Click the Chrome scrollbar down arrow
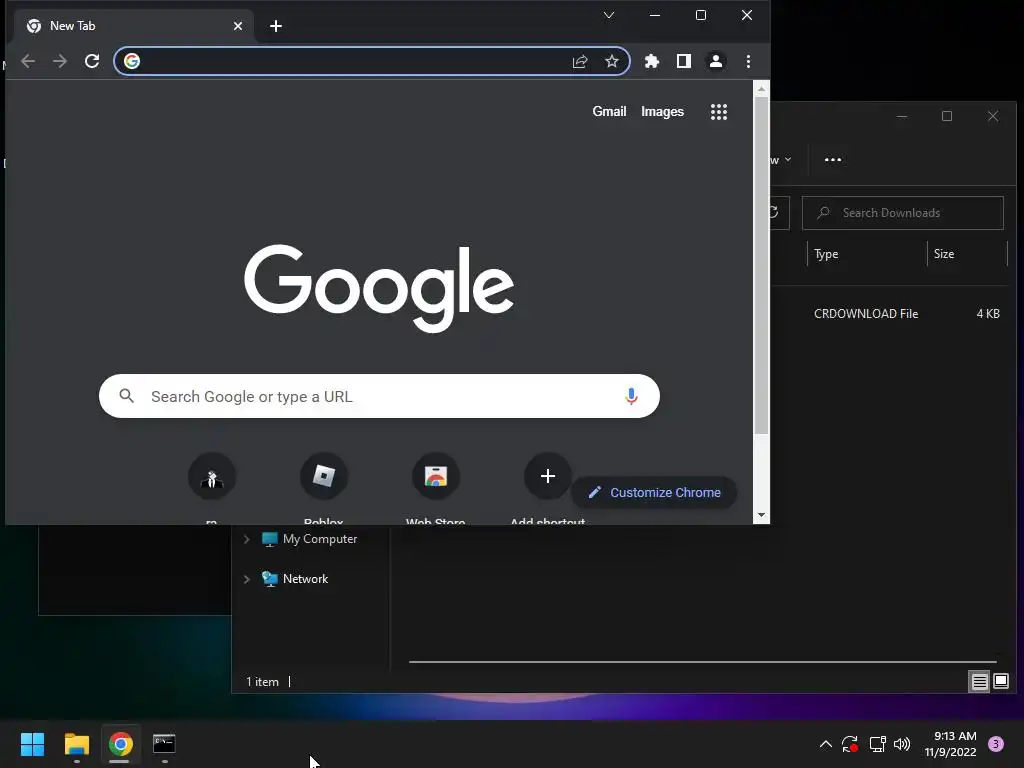The height and width of the screenshot is (768, 1024). (761, 515)
